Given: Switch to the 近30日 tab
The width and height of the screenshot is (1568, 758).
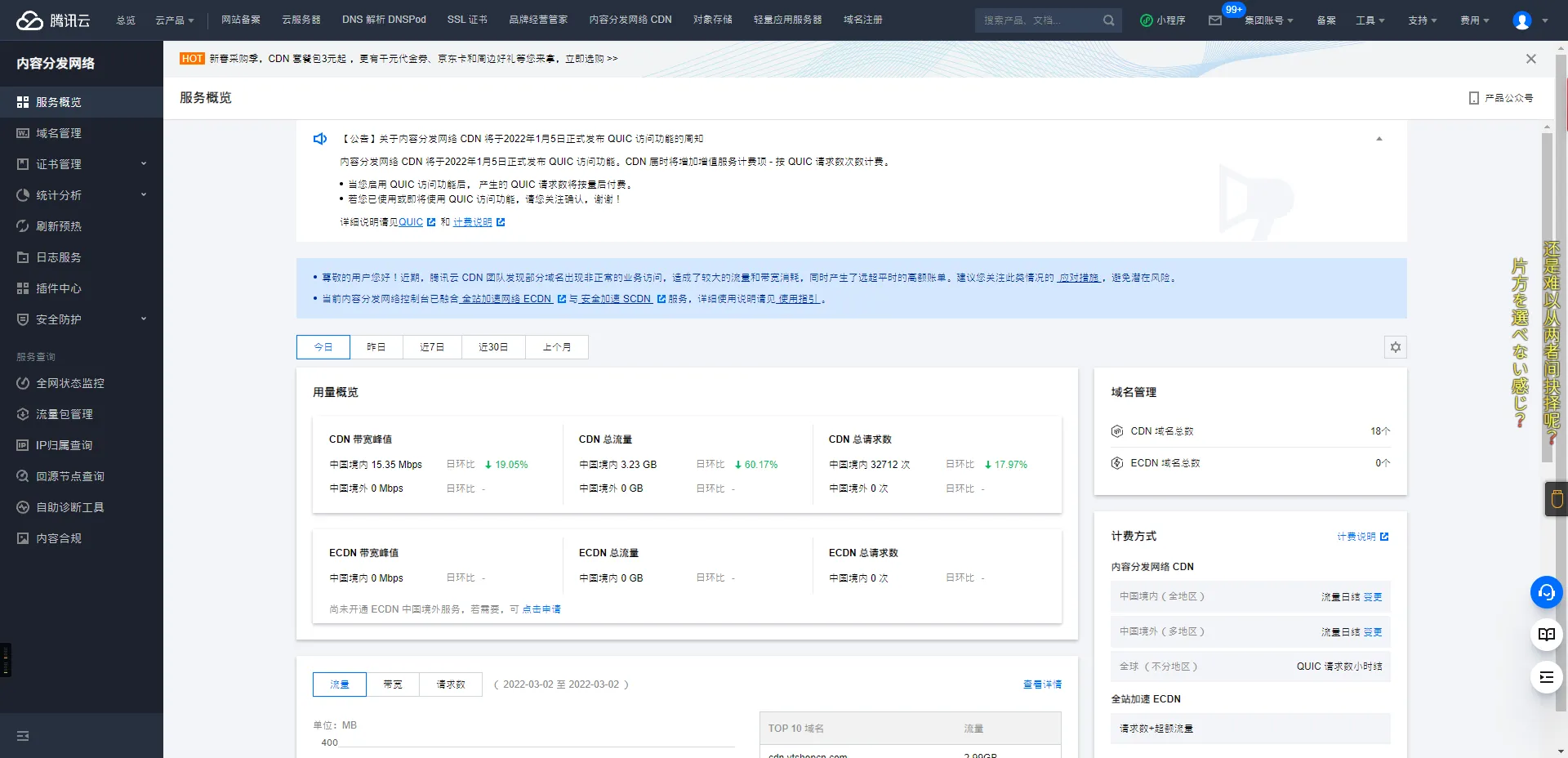Looking at the screenshot, I should click(x=492, y=347).
